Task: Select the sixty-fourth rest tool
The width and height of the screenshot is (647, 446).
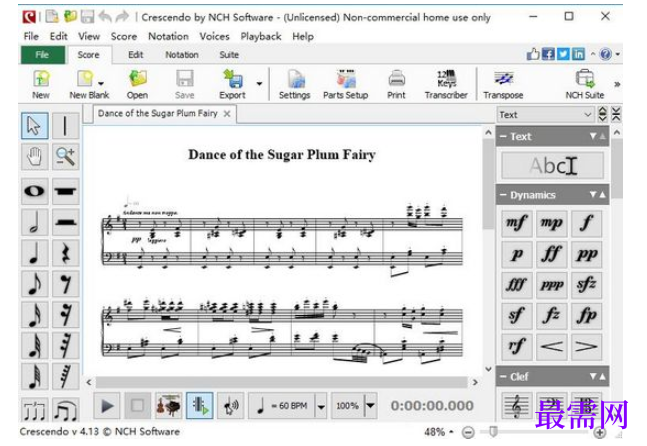Action: tap(65, 377)
